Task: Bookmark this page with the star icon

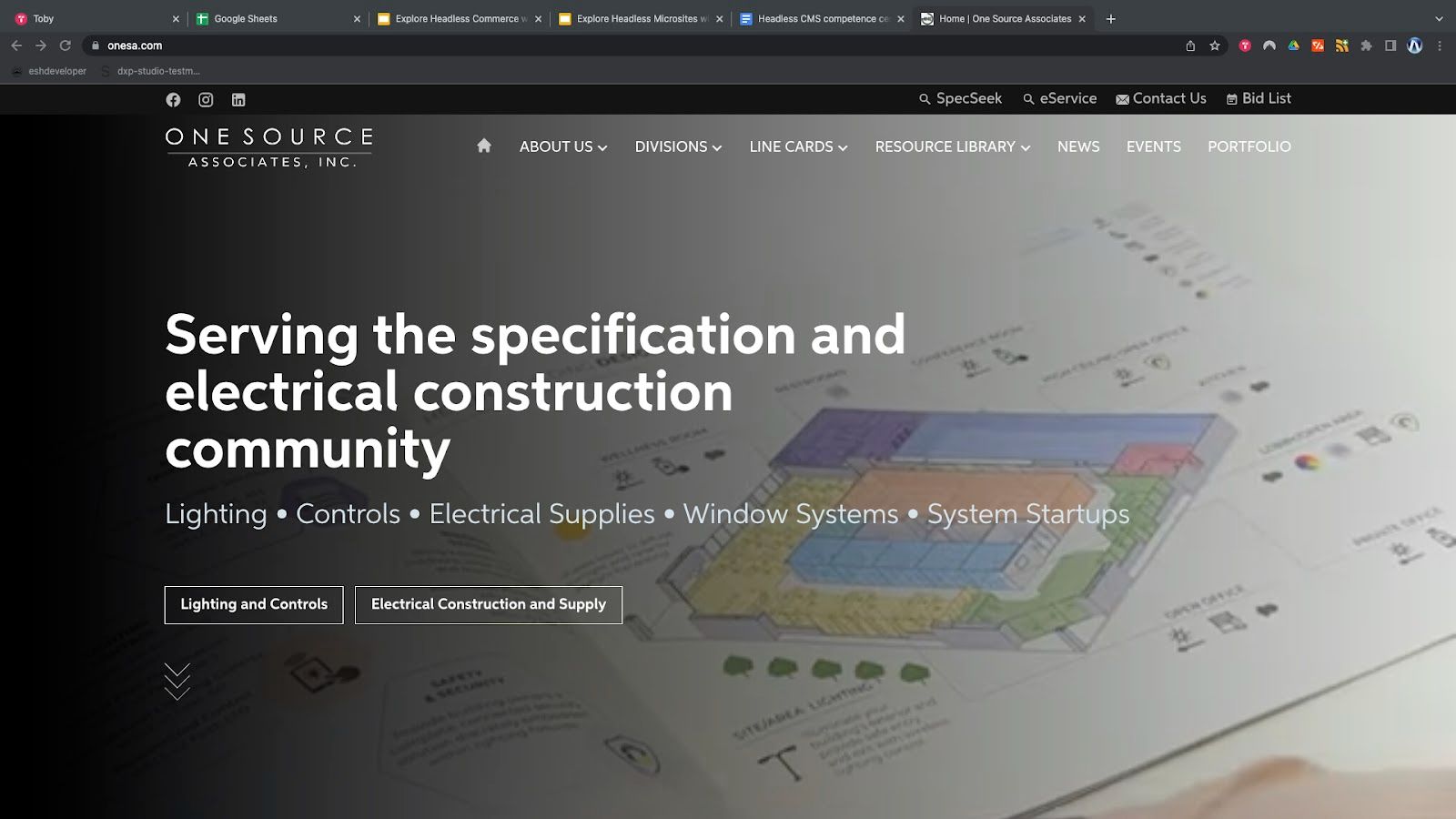Action: [1215, 45]
